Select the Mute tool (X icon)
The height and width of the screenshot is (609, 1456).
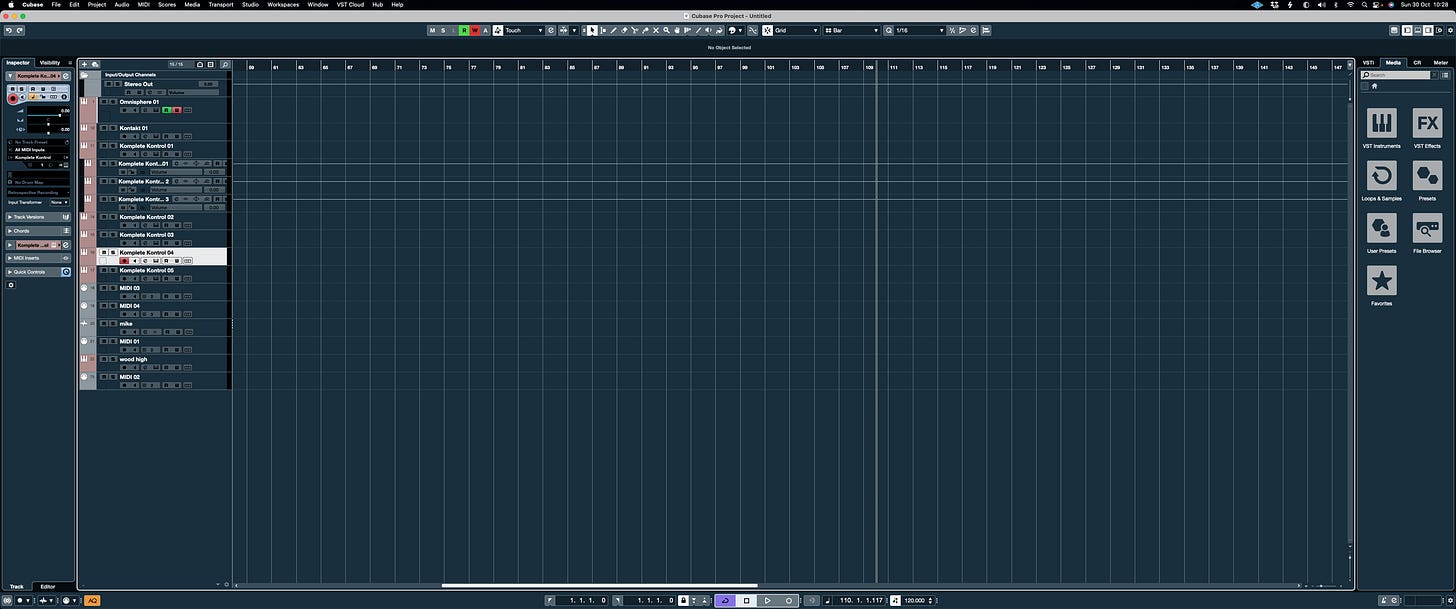pos(656,31)
